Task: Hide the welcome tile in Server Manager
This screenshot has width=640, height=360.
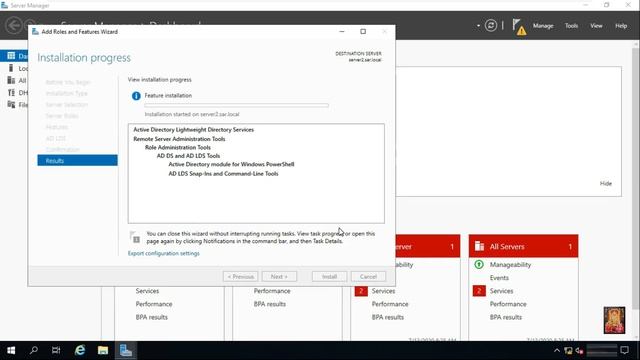Action: pos(606,184)
